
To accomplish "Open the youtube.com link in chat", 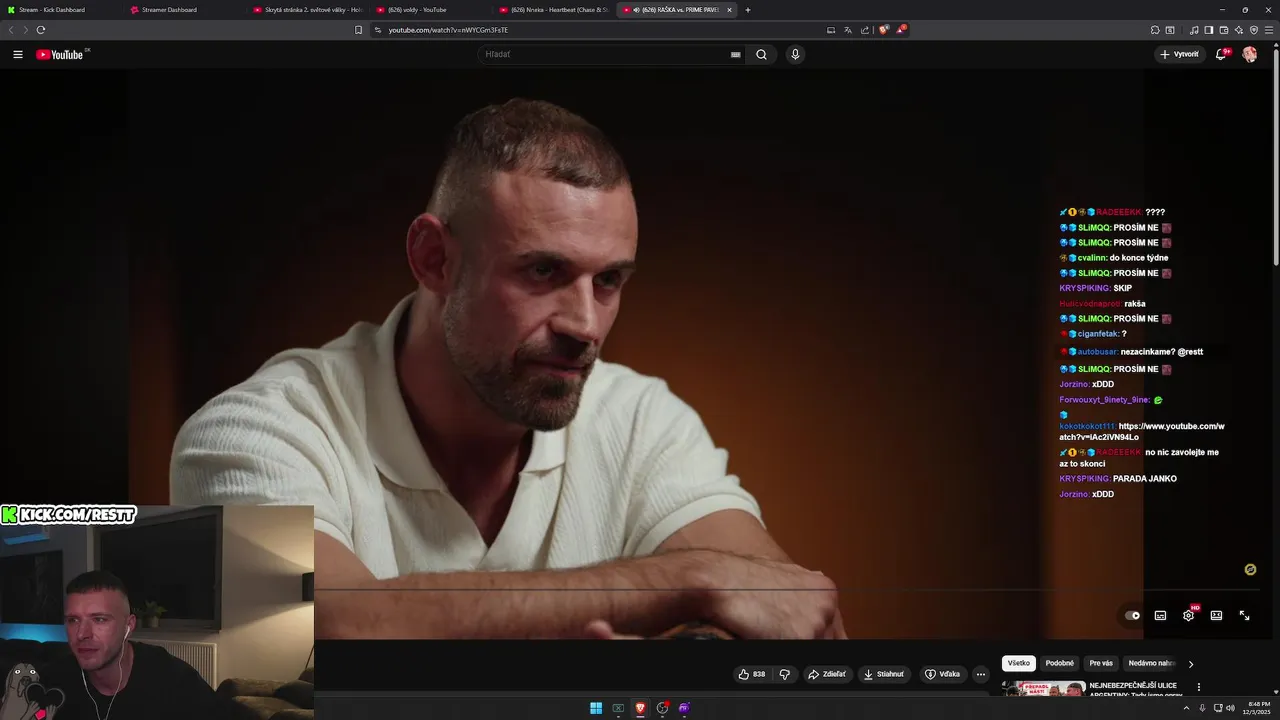I will 1142,432.
